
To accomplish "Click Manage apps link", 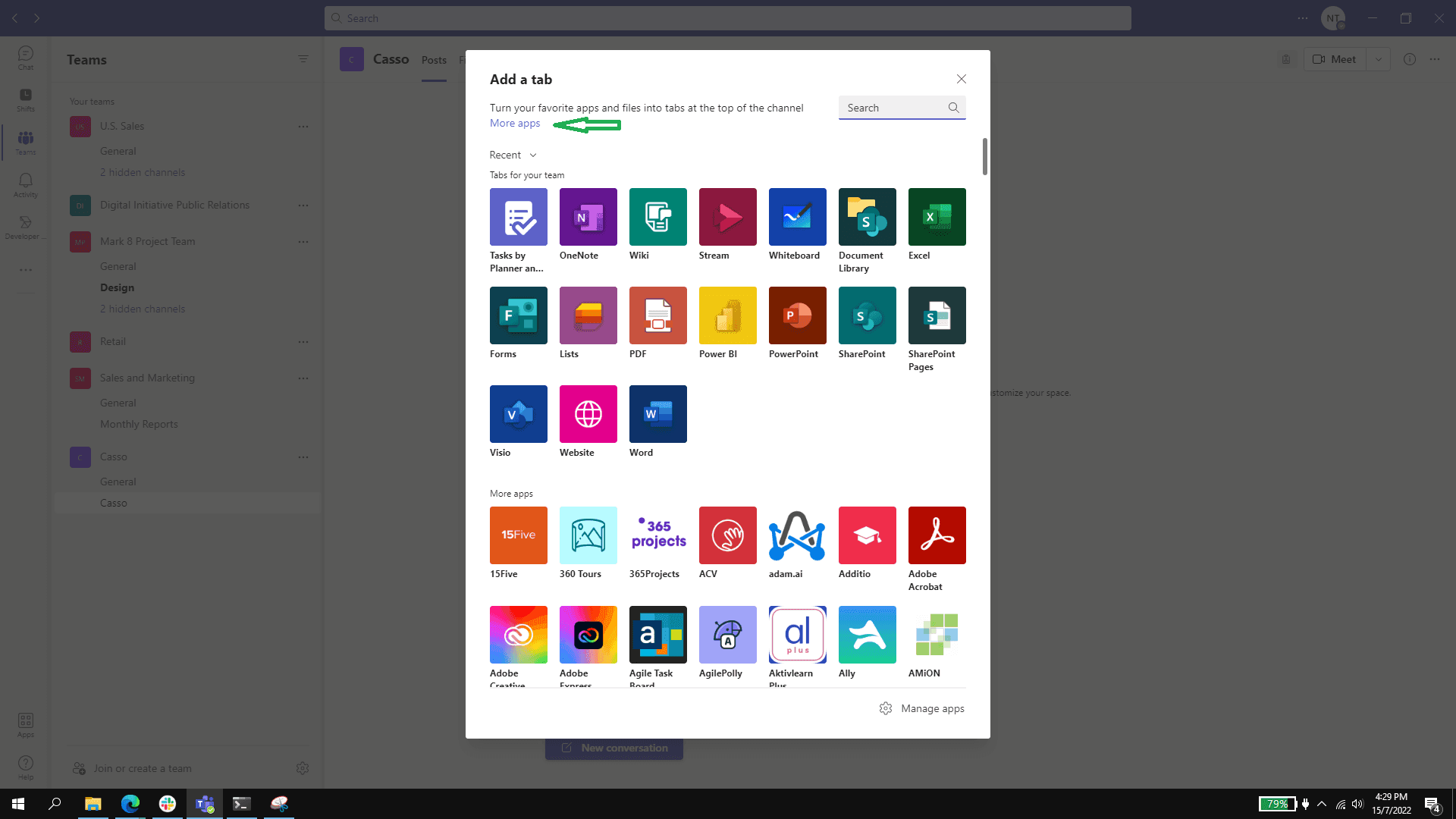I will (922, 708).
